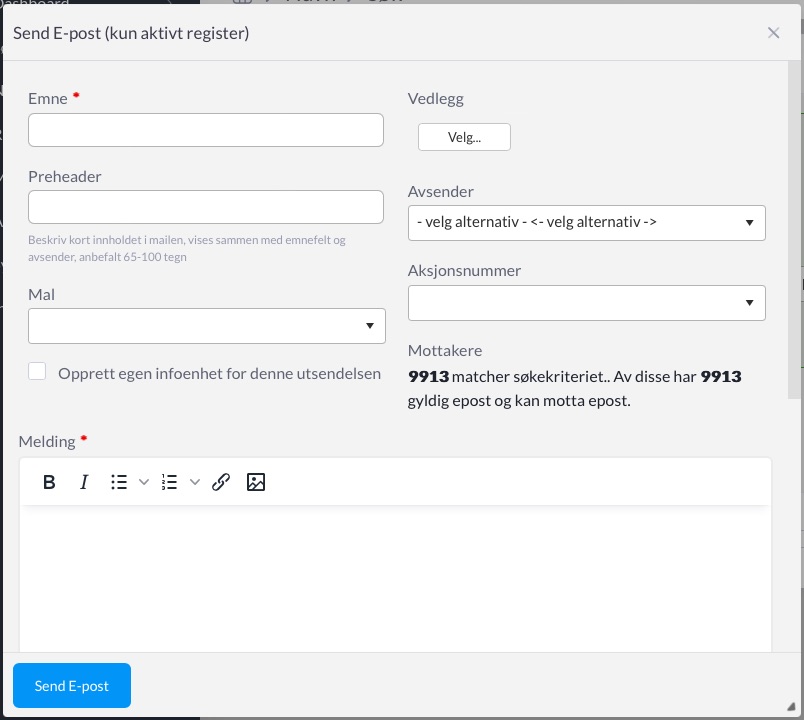
Task: Click the Send E-post button
Action: [x=72, y=686]
